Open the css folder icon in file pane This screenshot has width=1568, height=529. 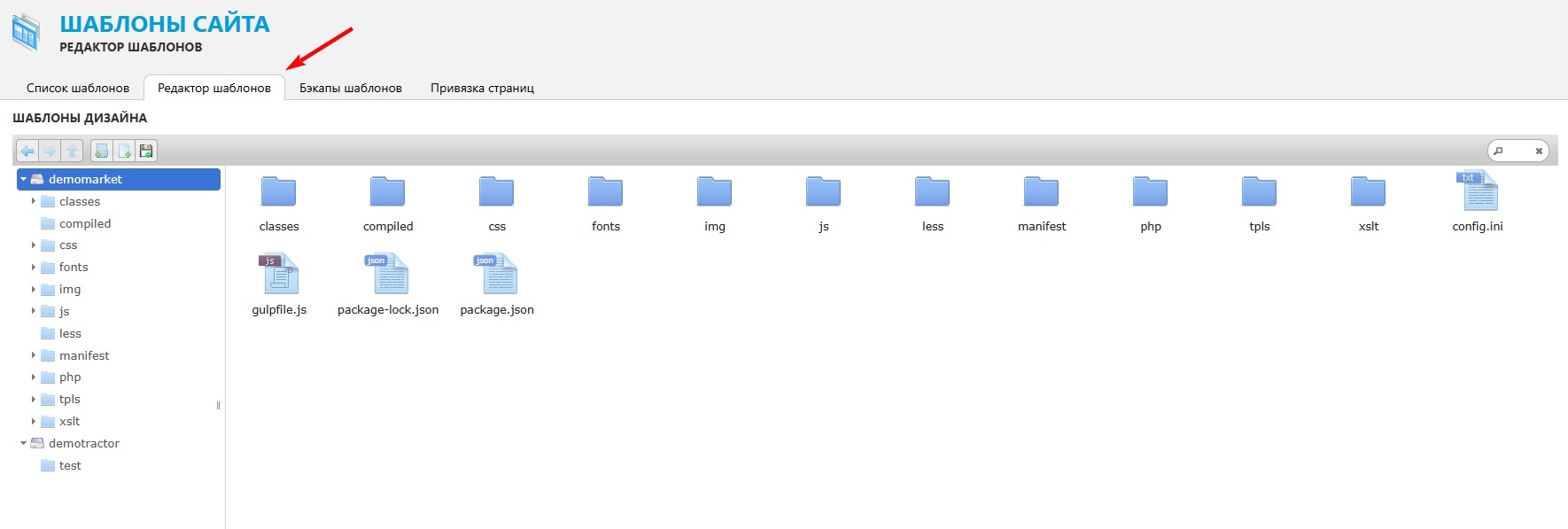point(496,191)
